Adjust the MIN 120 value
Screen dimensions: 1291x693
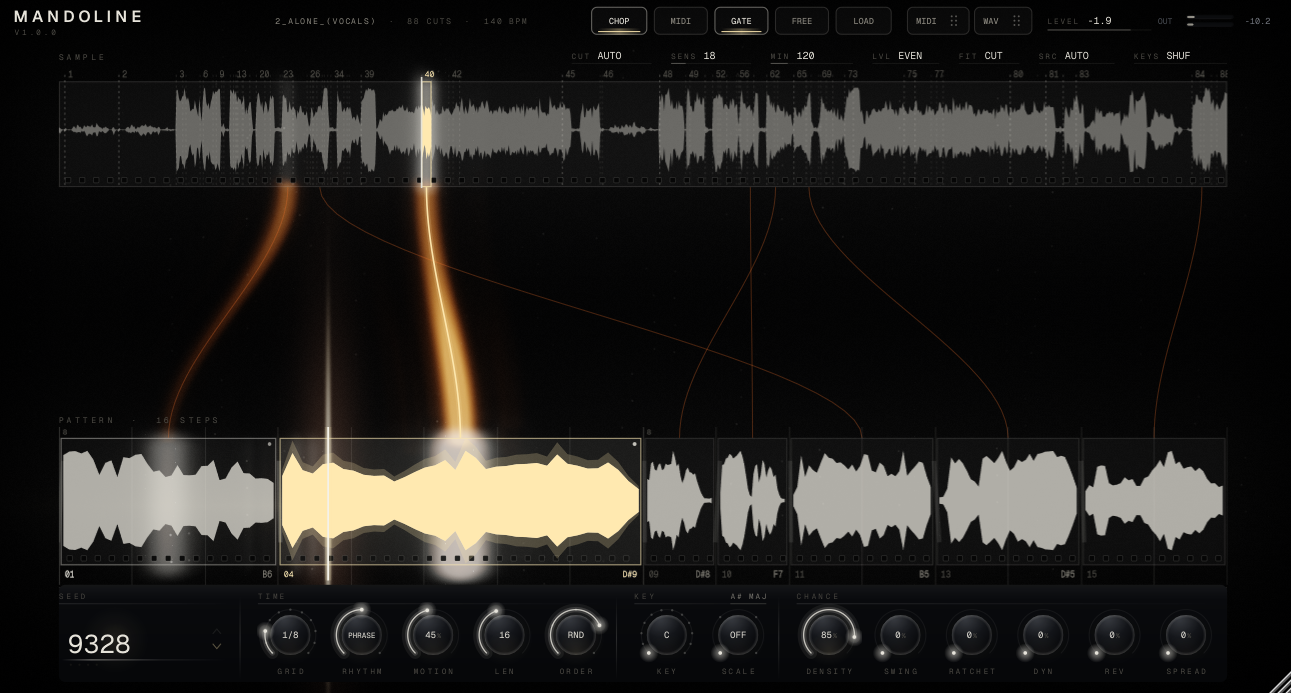click(x=810, y=56)
